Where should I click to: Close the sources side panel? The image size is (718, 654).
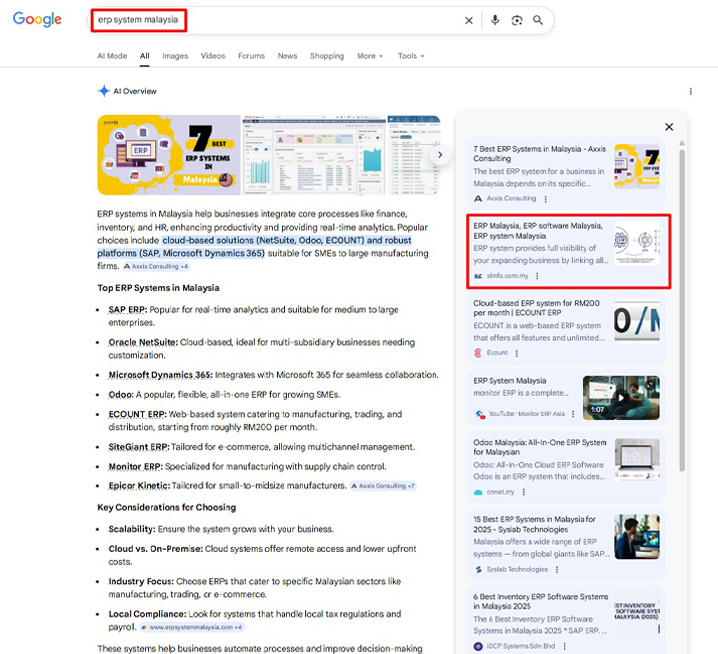tap(669, 127)
